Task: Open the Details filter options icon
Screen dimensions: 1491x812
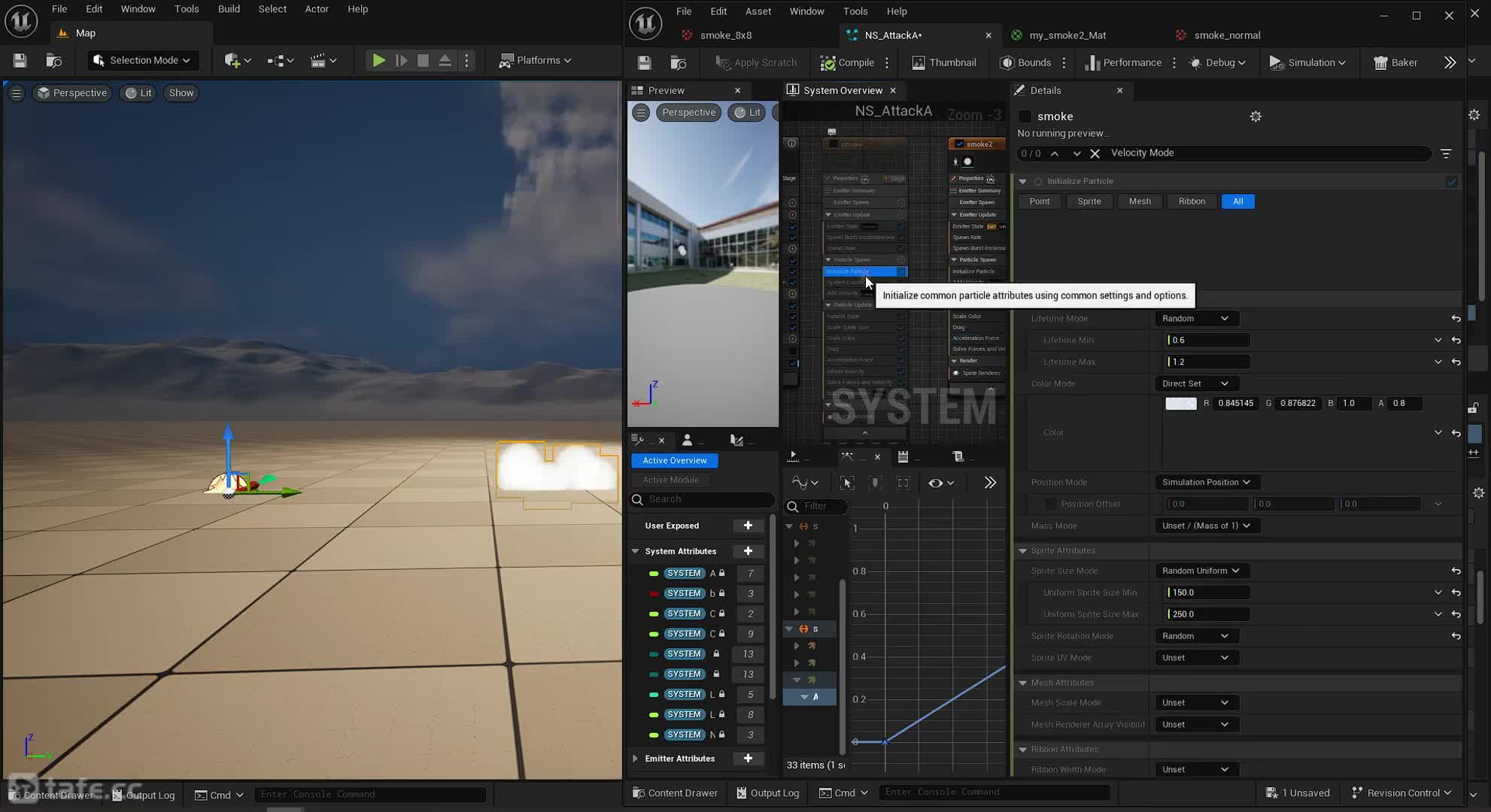Action: click(1446, 153)
